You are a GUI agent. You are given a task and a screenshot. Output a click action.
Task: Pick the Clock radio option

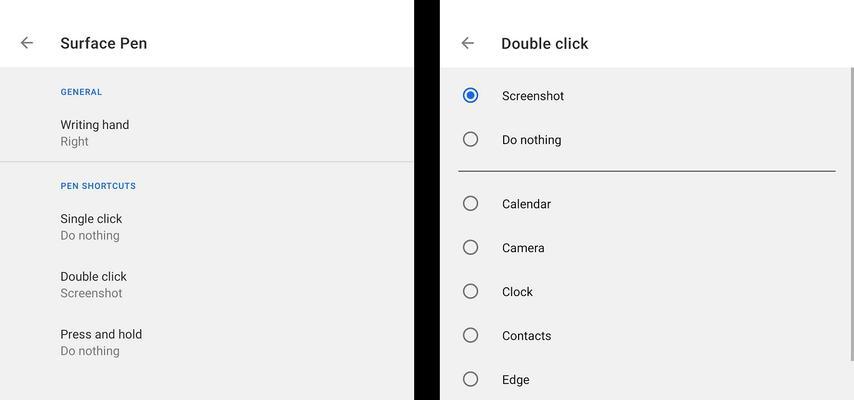point(471,292)
